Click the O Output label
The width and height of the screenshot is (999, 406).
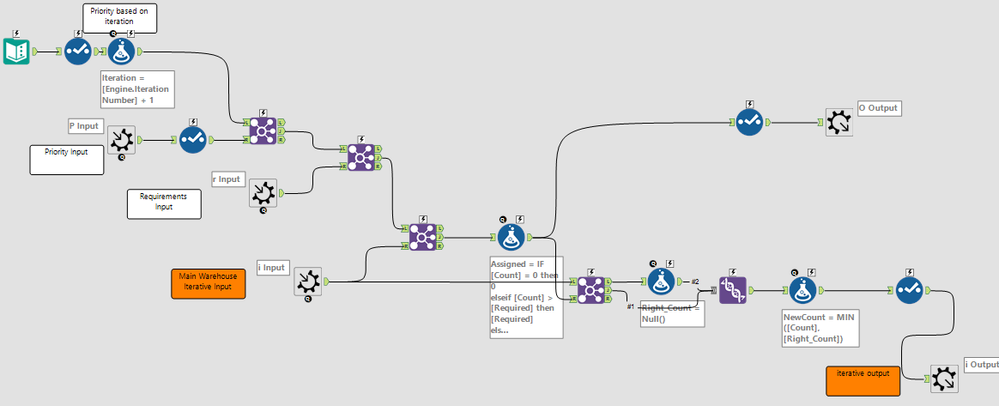879,108
